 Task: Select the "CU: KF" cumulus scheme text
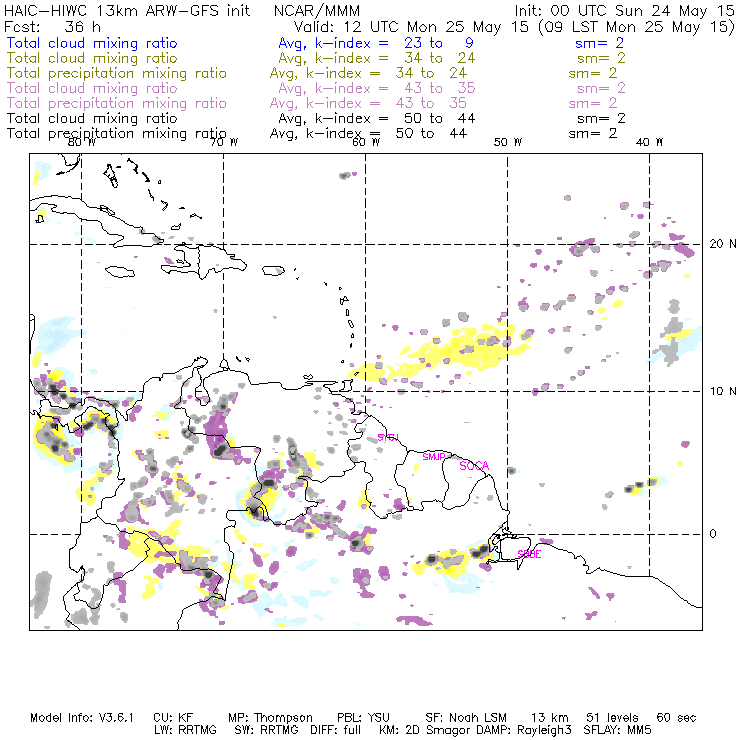[173, 718]
